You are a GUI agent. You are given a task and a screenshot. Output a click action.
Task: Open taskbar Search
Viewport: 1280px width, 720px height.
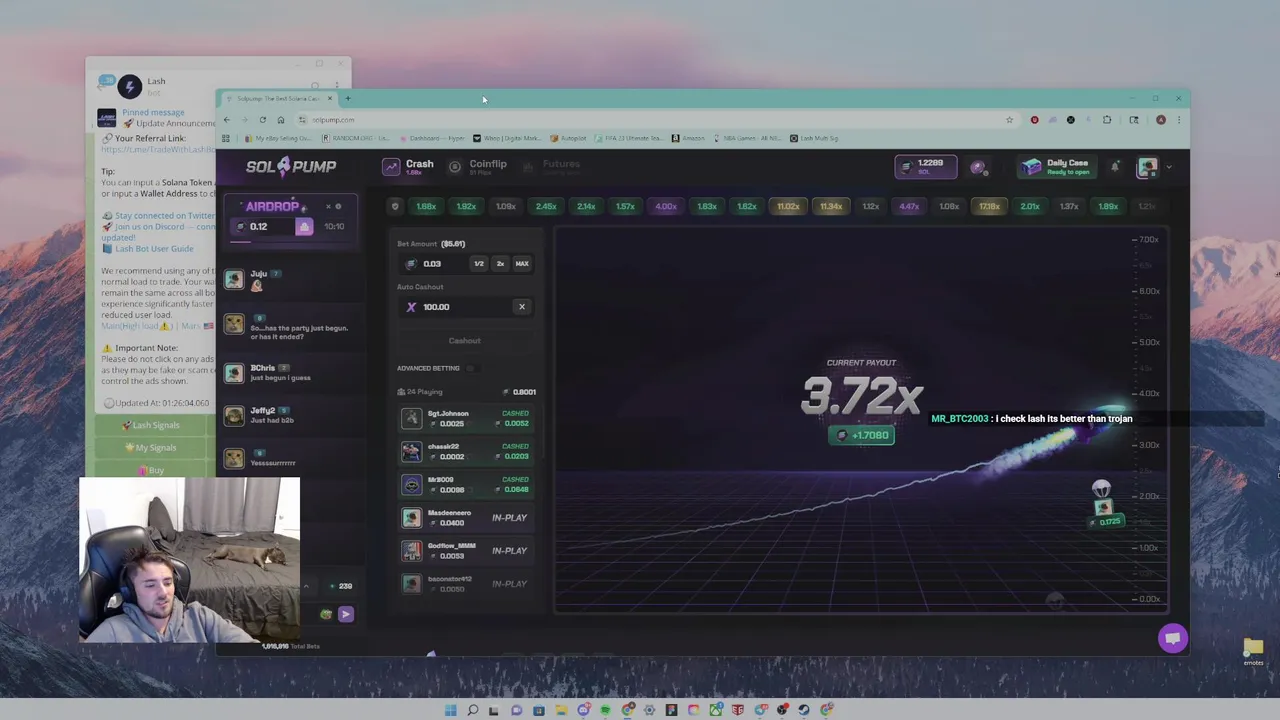pos(473,710)
